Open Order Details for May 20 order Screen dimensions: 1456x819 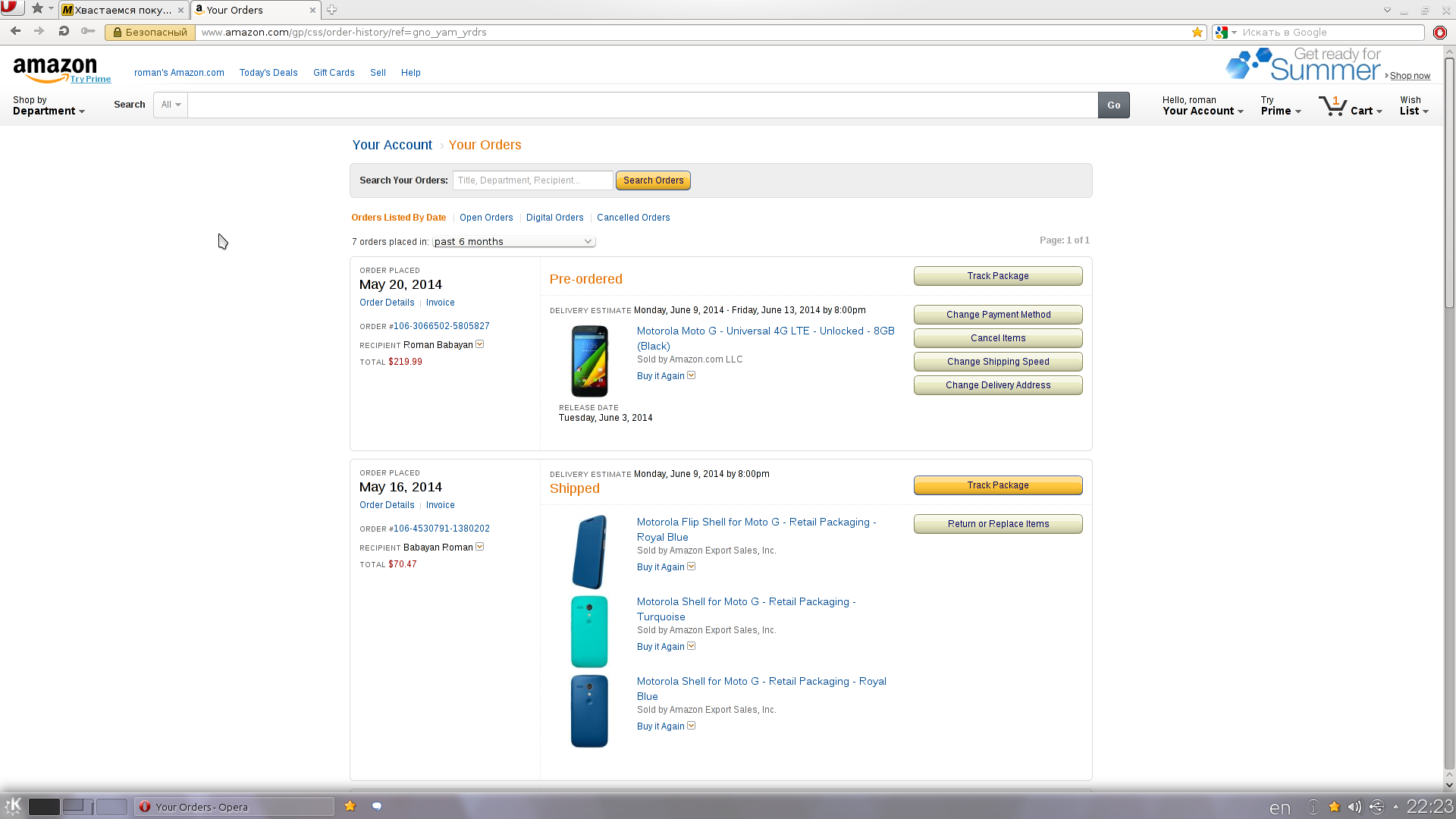[x=387, y=303]
